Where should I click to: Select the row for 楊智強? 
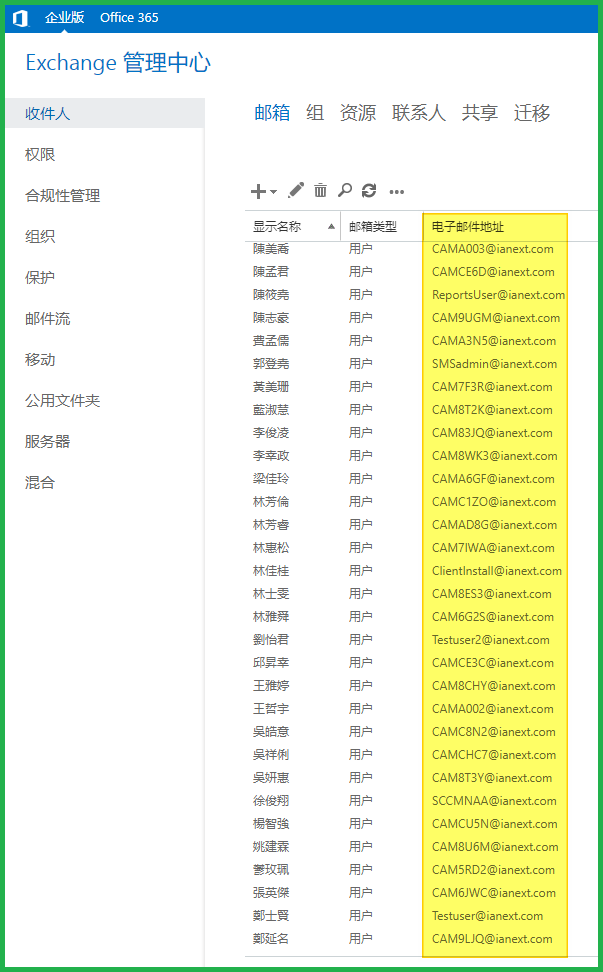421,824
